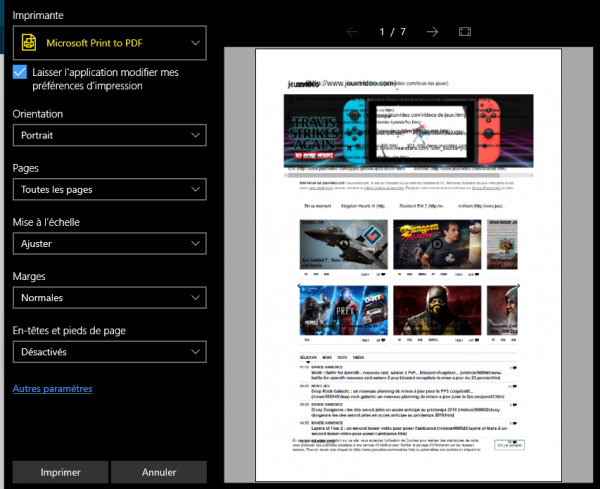Open the Mise à l'échelle dropdown showing Ajuster
The height and width of the screenshot is (489, 600).
pyautogui.click(x=108, y=243)
